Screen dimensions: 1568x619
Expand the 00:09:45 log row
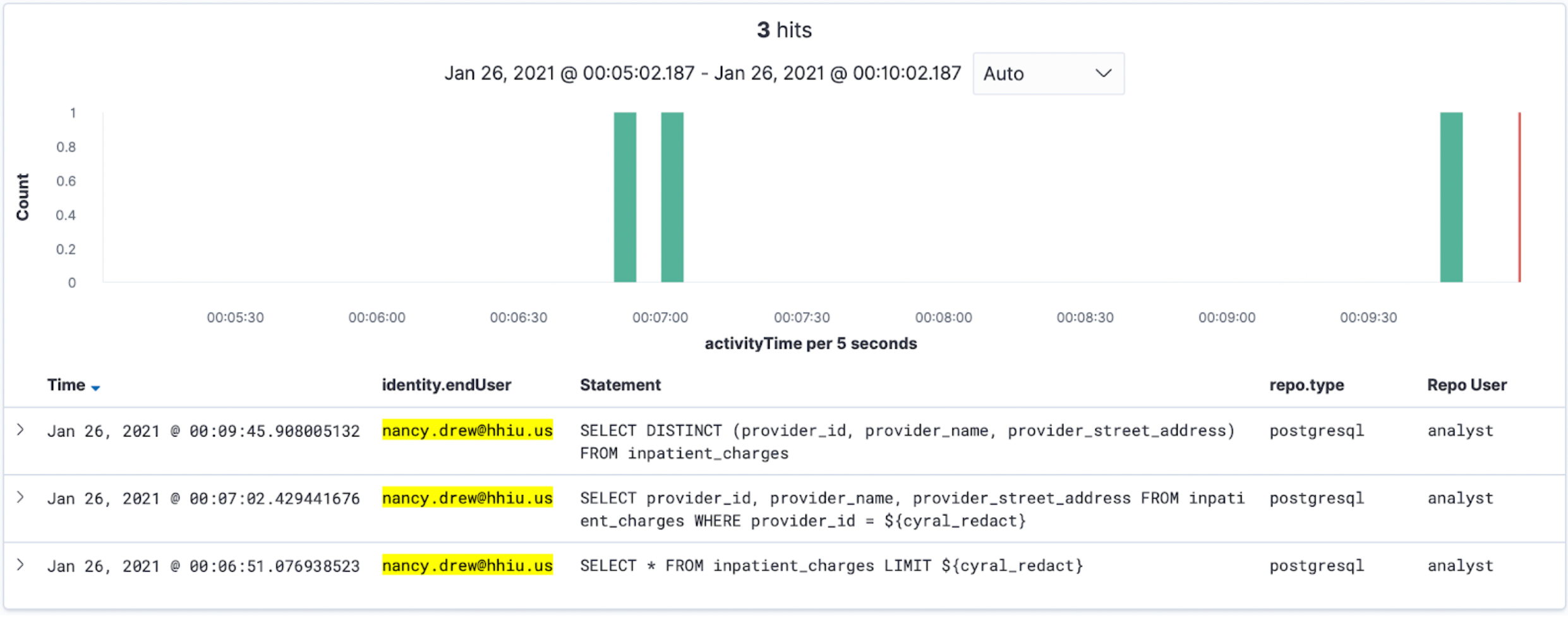(21, 430)
